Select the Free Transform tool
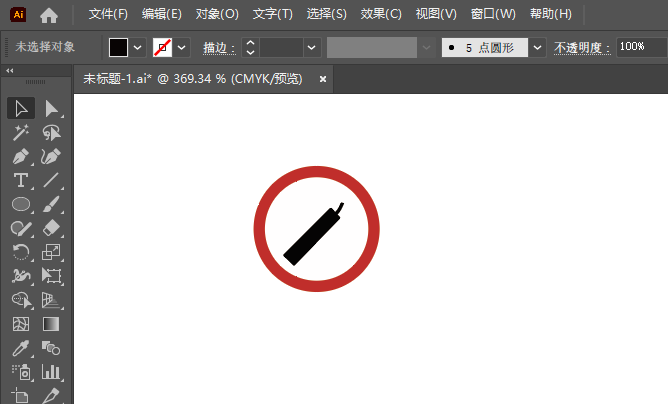 click(52, 276)
